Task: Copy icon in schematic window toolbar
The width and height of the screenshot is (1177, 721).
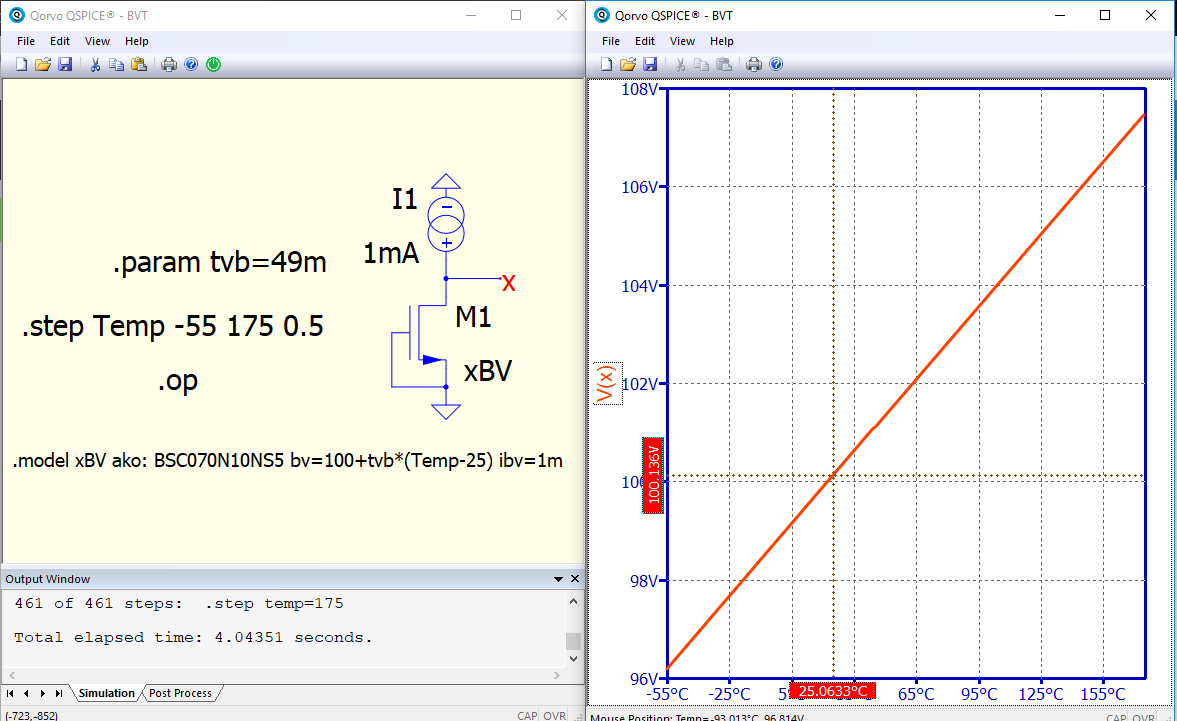Action: point(116,65)
